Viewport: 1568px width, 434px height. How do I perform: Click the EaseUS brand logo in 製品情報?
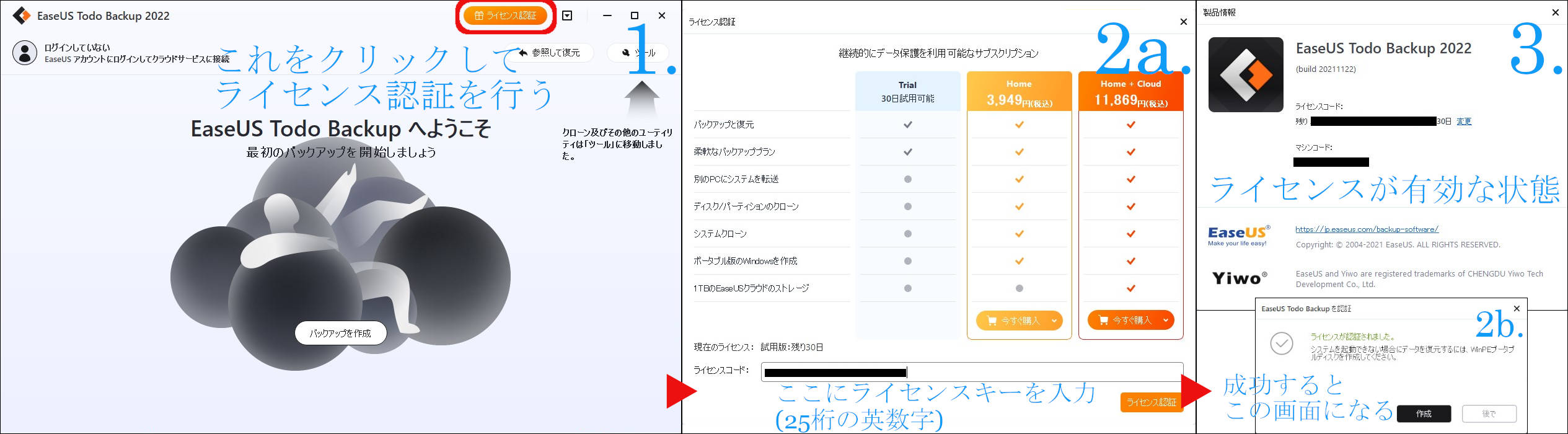tap(1239, 235)
